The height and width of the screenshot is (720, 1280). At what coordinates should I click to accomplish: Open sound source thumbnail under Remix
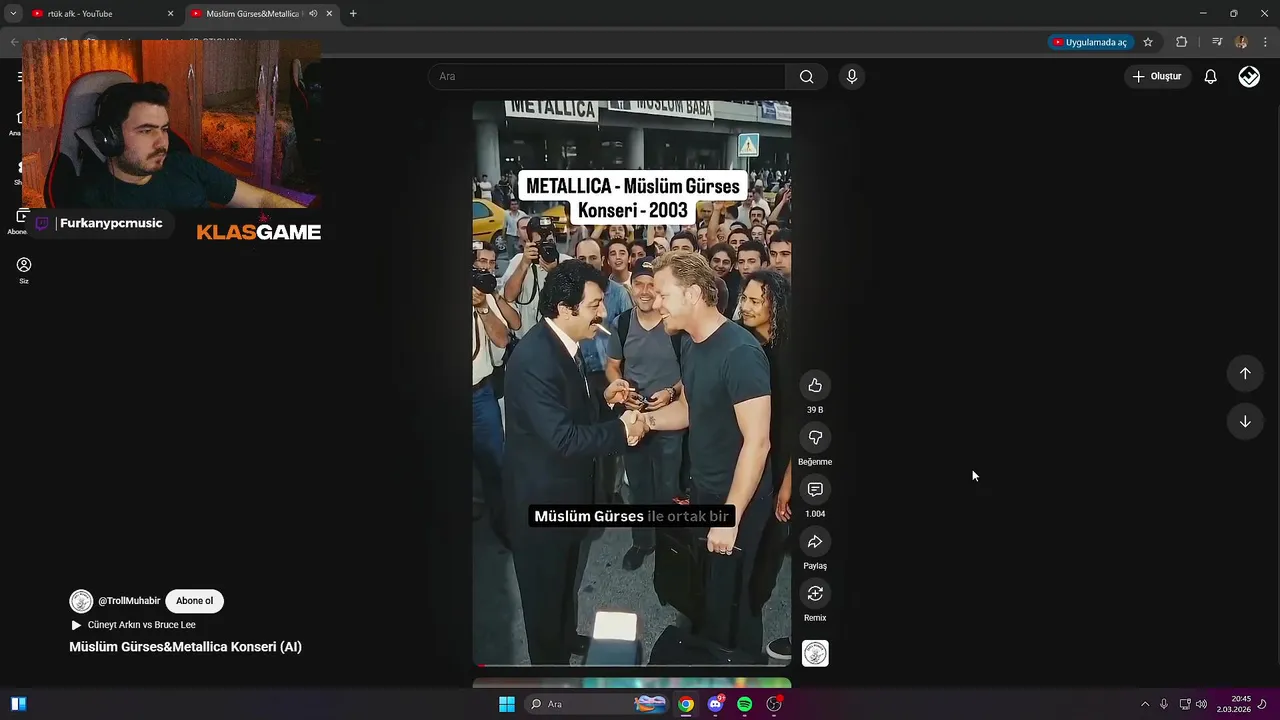coord(815,653)
